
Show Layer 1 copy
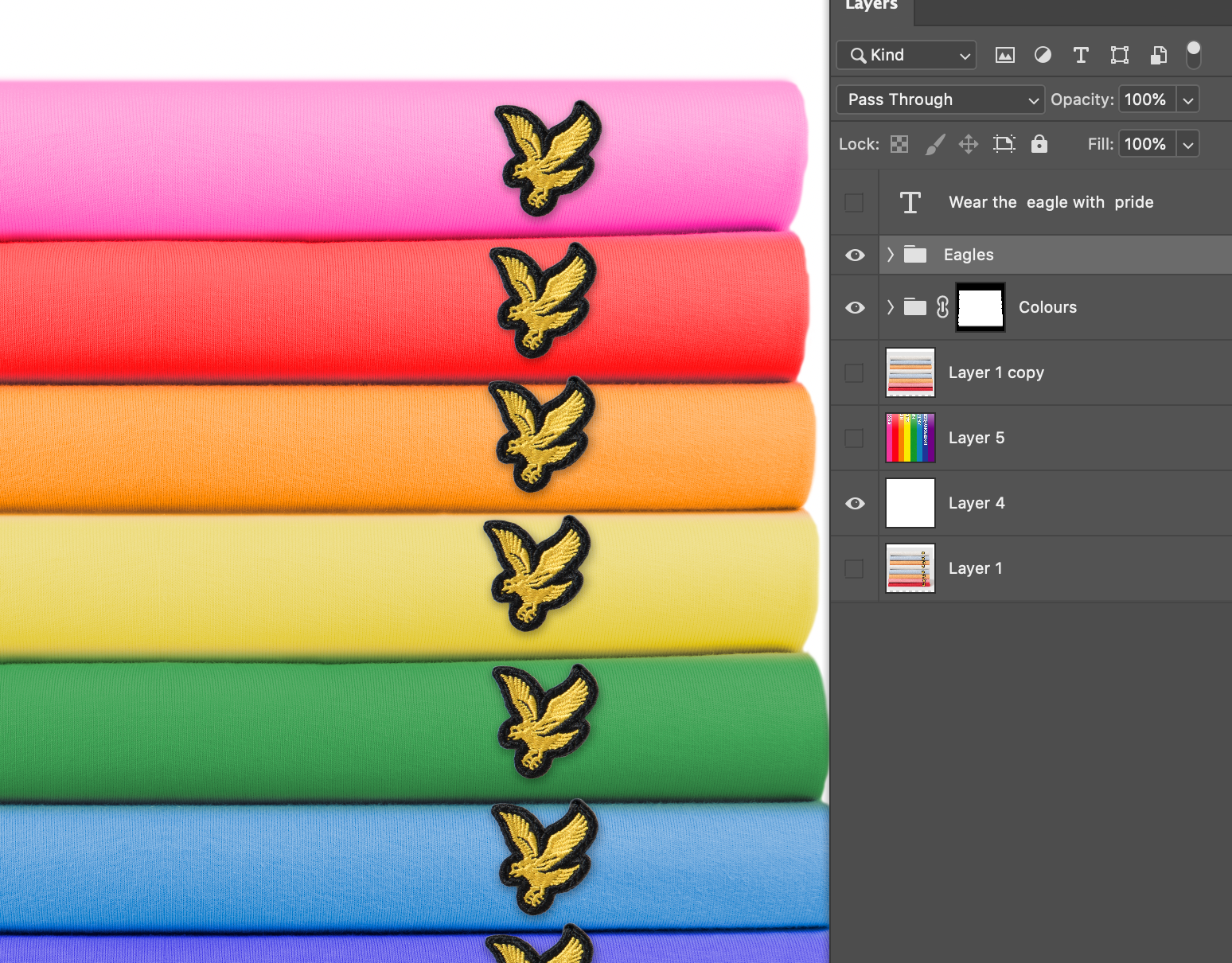(854, 372)
